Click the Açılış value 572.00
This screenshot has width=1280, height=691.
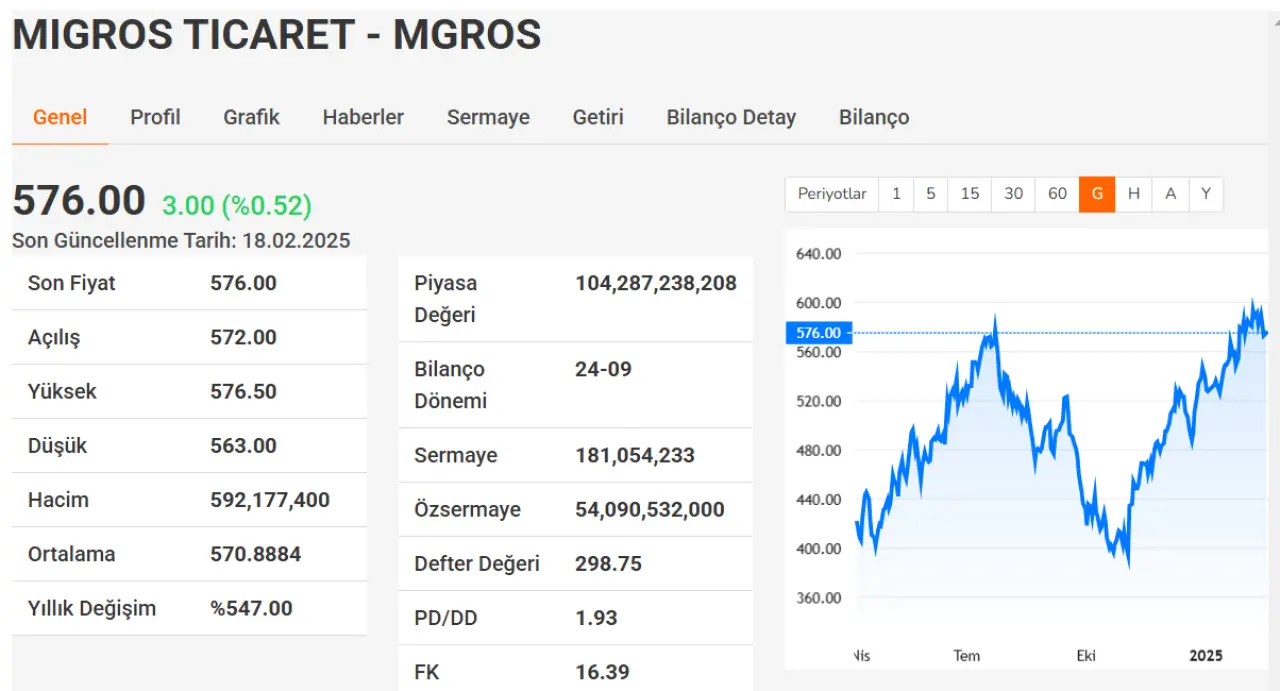pyautogui.click(x=243, y=337)
